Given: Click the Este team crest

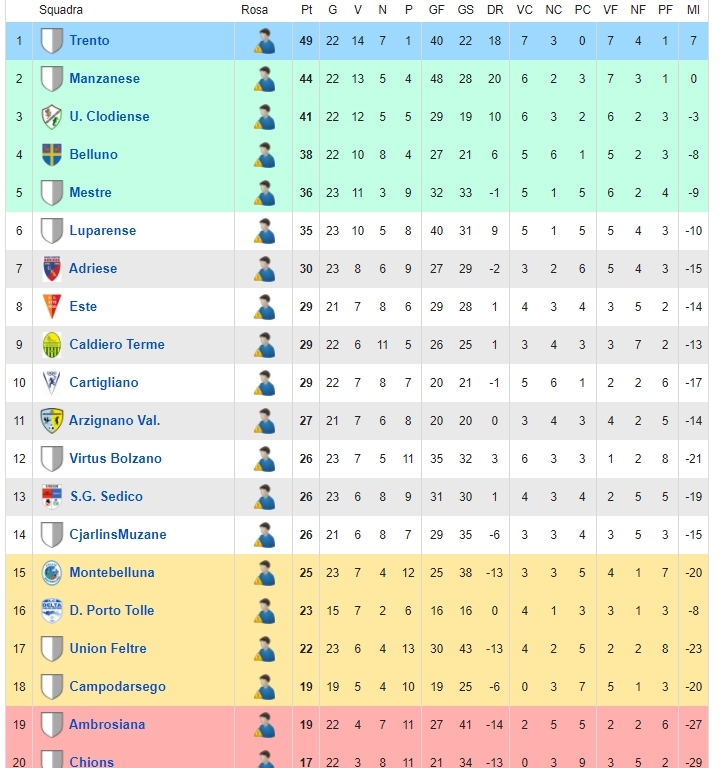Looking at the screenshot, I should (x=51, y=307).
